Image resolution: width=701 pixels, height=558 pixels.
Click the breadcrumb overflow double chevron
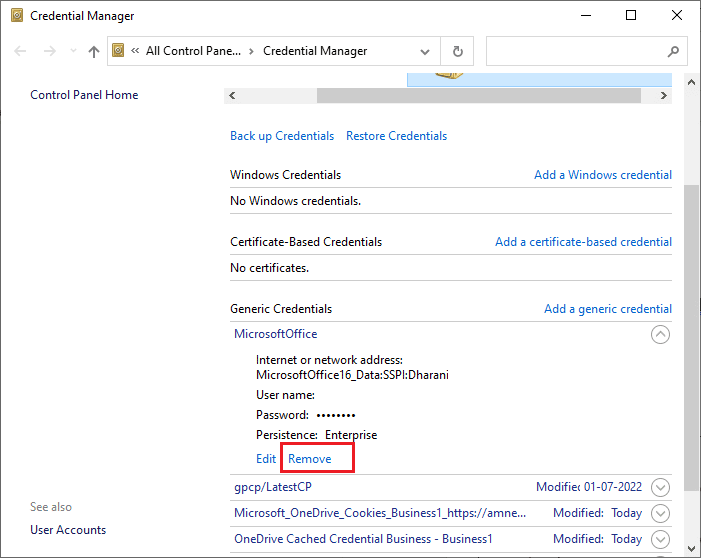(x=135, y=51)
